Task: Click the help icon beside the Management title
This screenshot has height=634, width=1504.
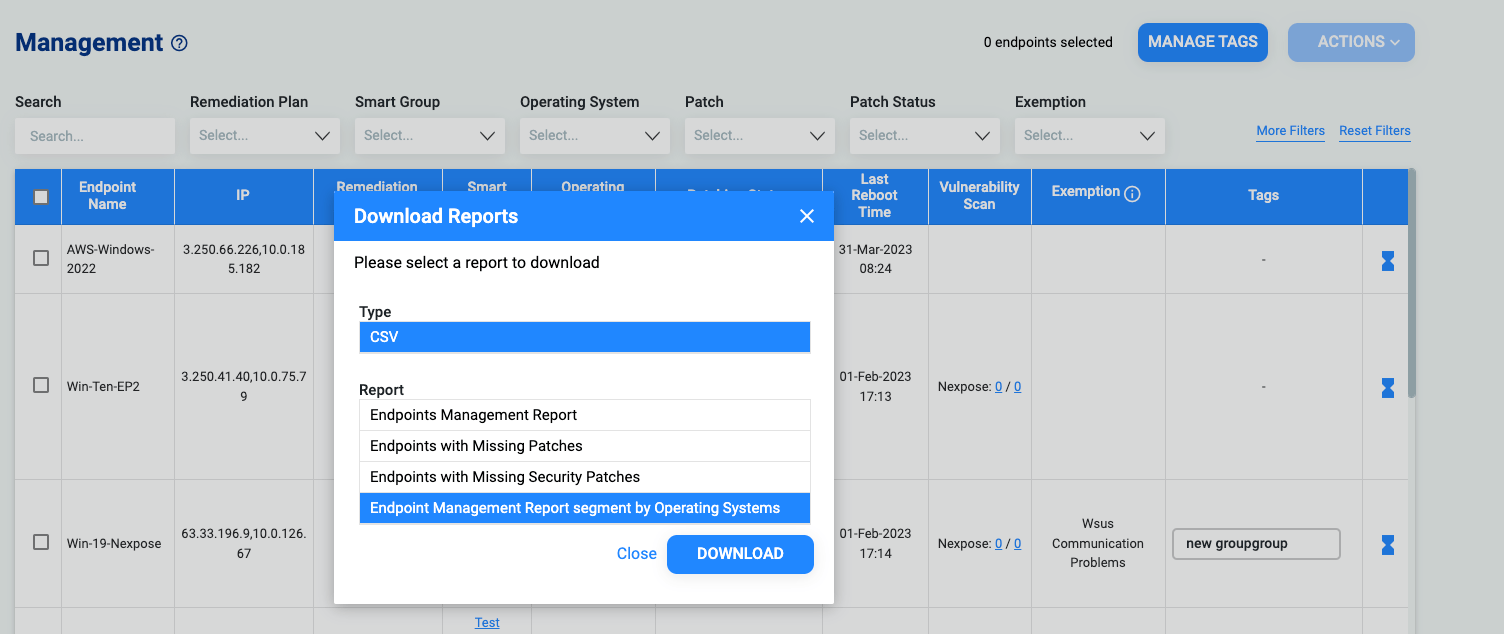Action: point(180,43)
